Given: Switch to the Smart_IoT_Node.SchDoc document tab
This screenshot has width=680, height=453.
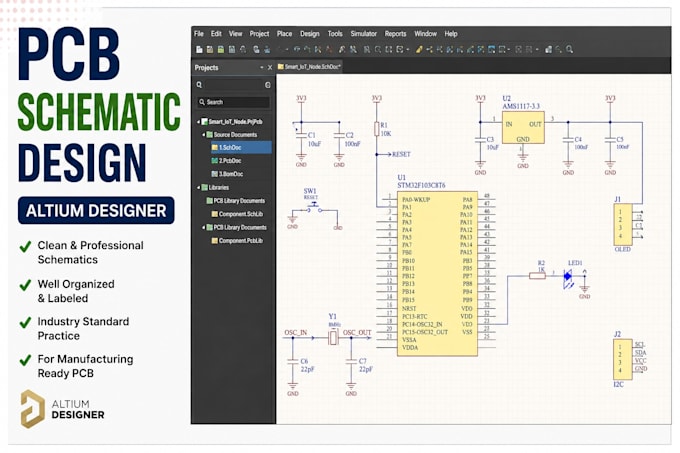Looking at the screenshot, I should pyautogui.click(x=309, y=67).
